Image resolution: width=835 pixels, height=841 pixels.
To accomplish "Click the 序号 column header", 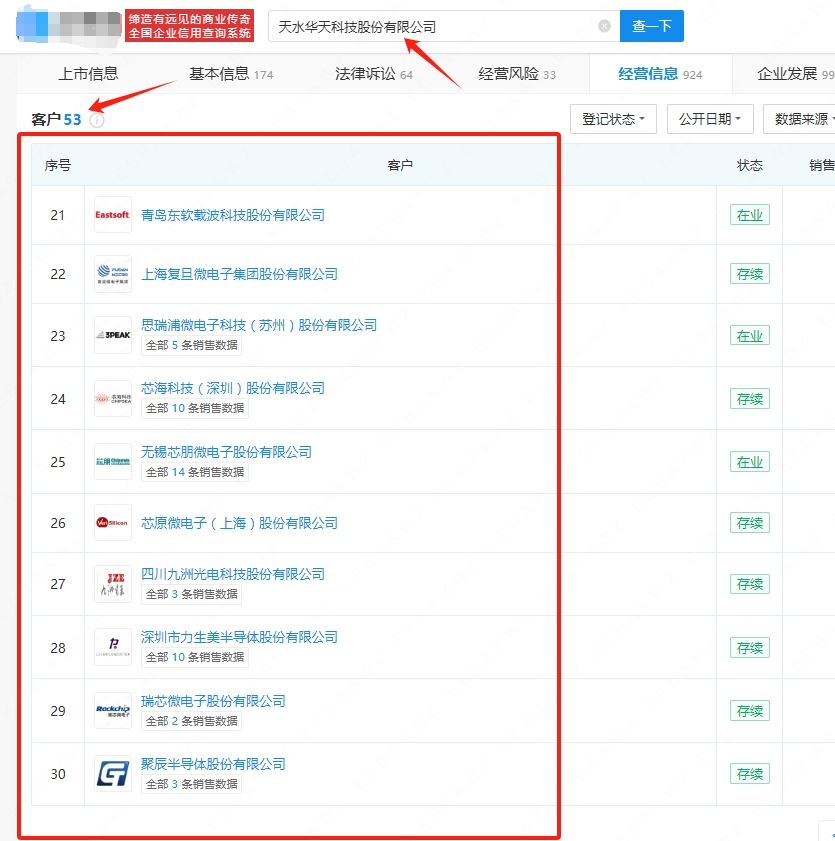I will 57,165.
